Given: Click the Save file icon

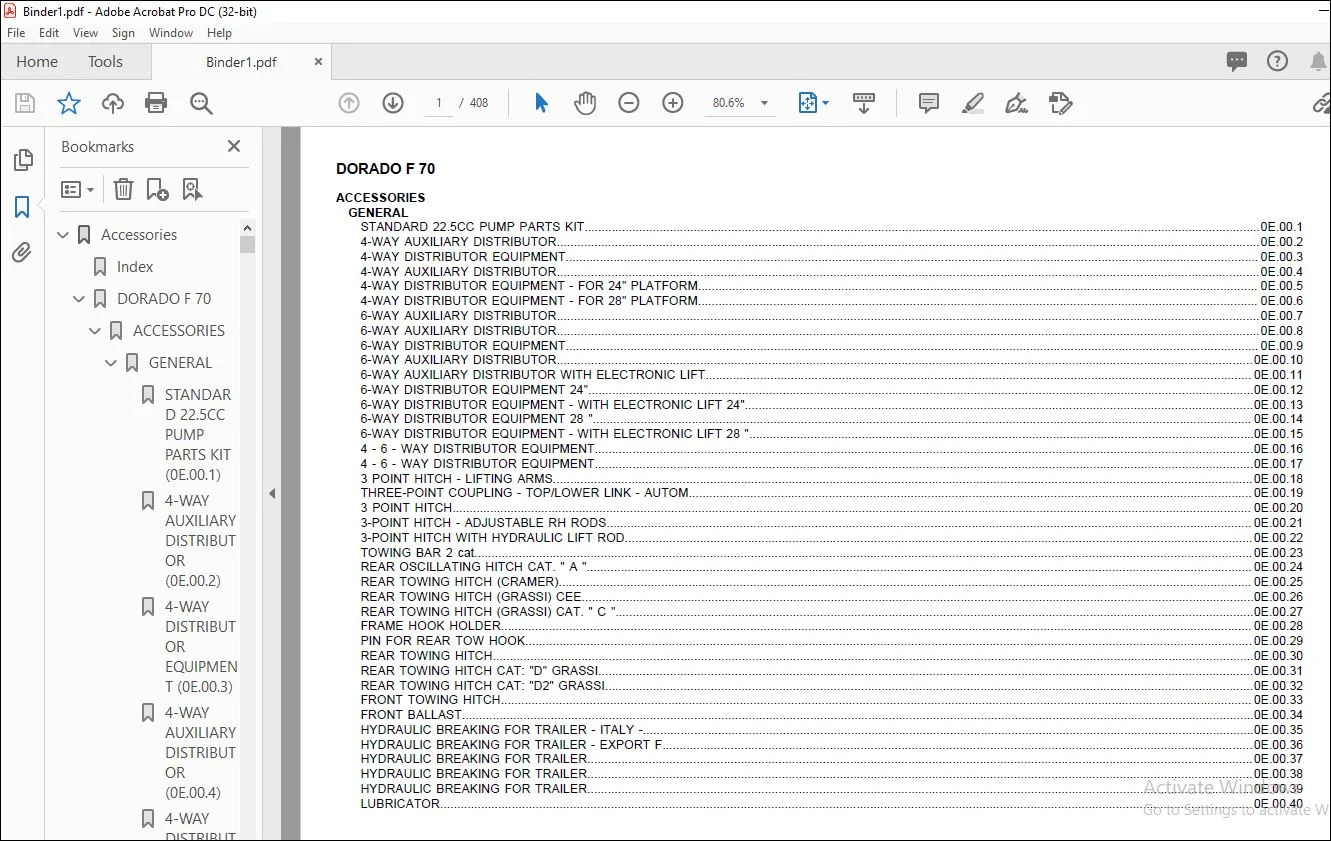Looking at the screenshot, I should pyautogui.click(x=25, y=103).
